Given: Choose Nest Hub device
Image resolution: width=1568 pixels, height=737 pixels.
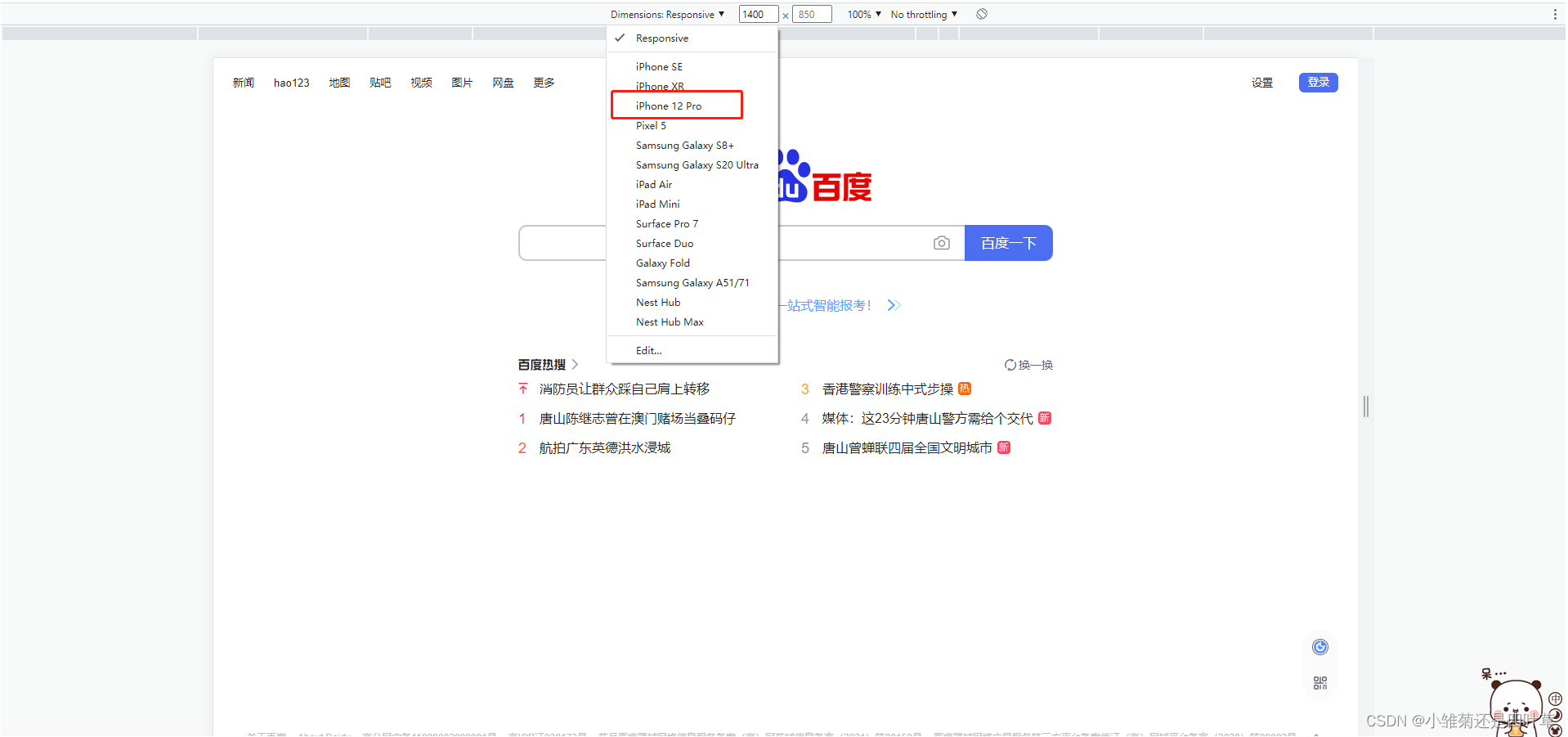Looking at the screenshot, I should click(x=692, y=303).
